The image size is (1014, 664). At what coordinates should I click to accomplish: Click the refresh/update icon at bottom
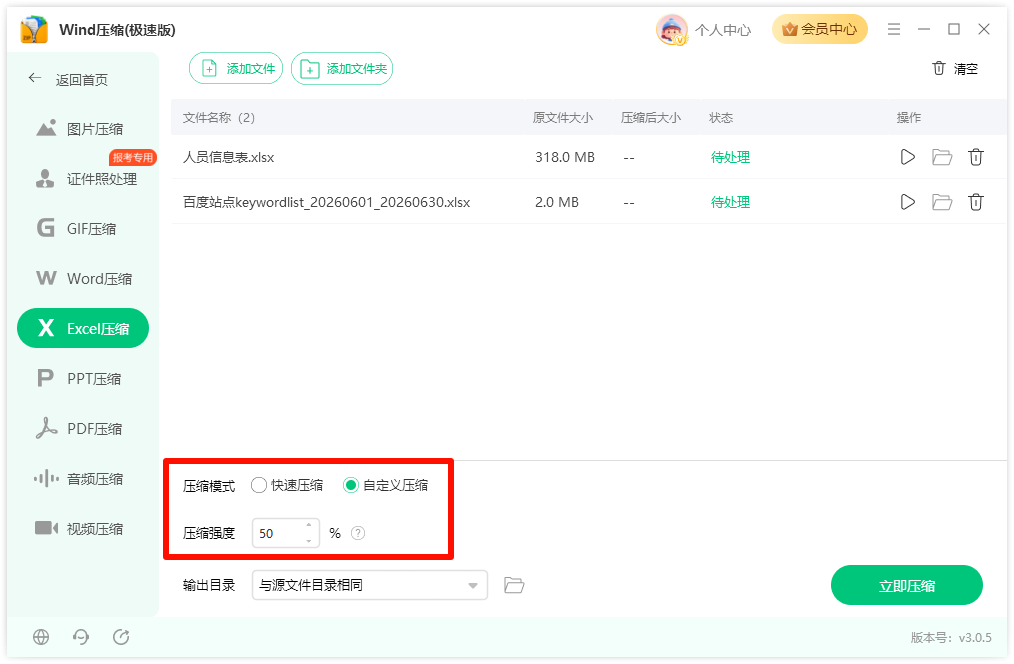click(121, 637)
